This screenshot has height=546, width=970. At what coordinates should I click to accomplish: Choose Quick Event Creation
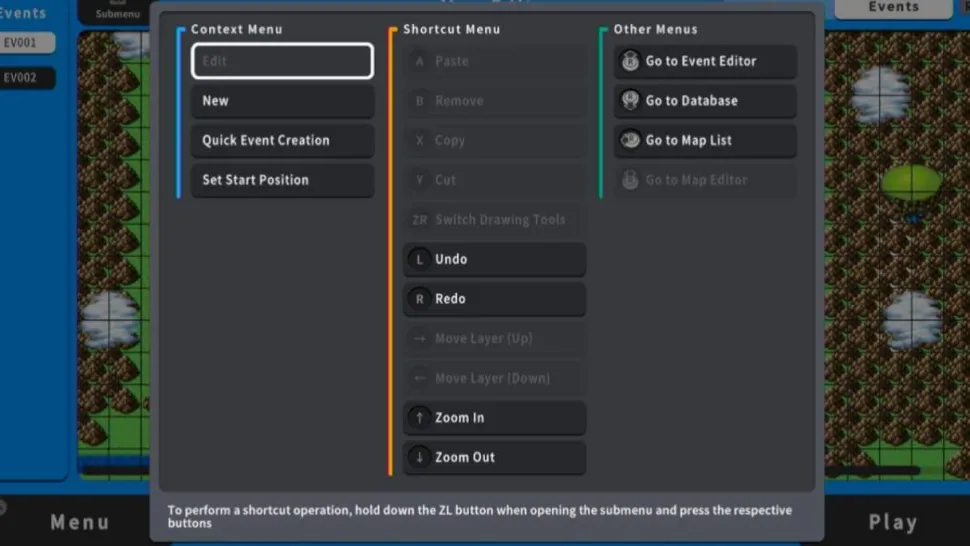[x=282, y=141]
